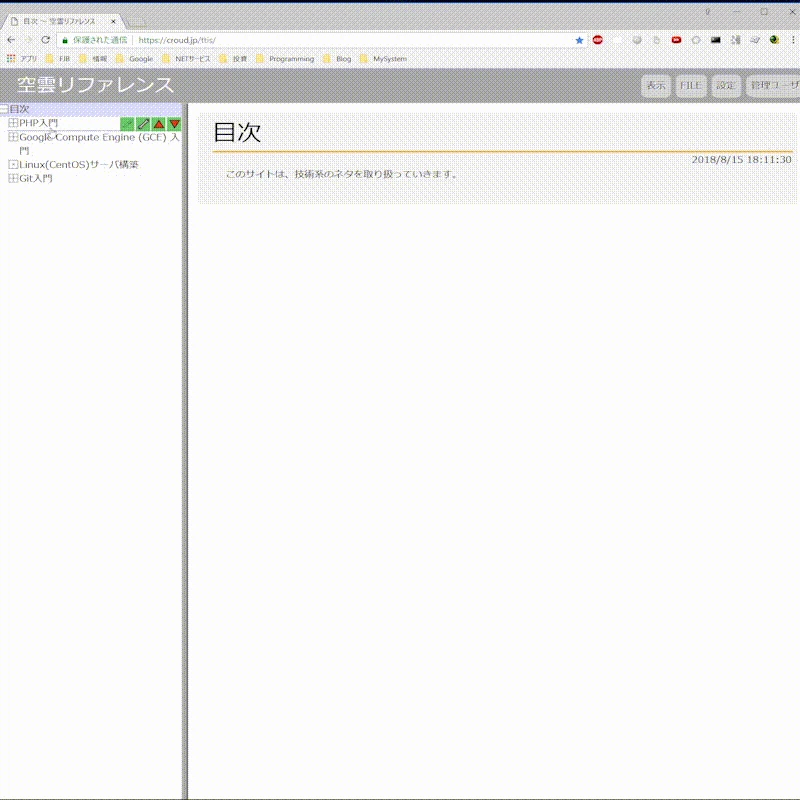Click the 目次 page heading

pyautogui.click(x=237, y=132)
